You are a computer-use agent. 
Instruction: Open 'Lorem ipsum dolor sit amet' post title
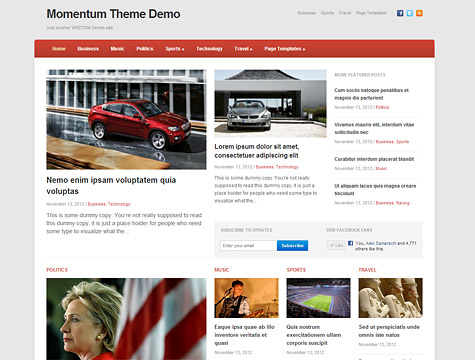(257, 151)
